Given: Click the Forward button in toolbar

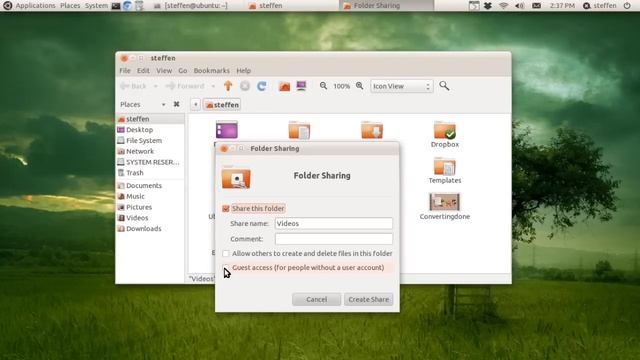Looking at the screenshot, I should (185, 86).
